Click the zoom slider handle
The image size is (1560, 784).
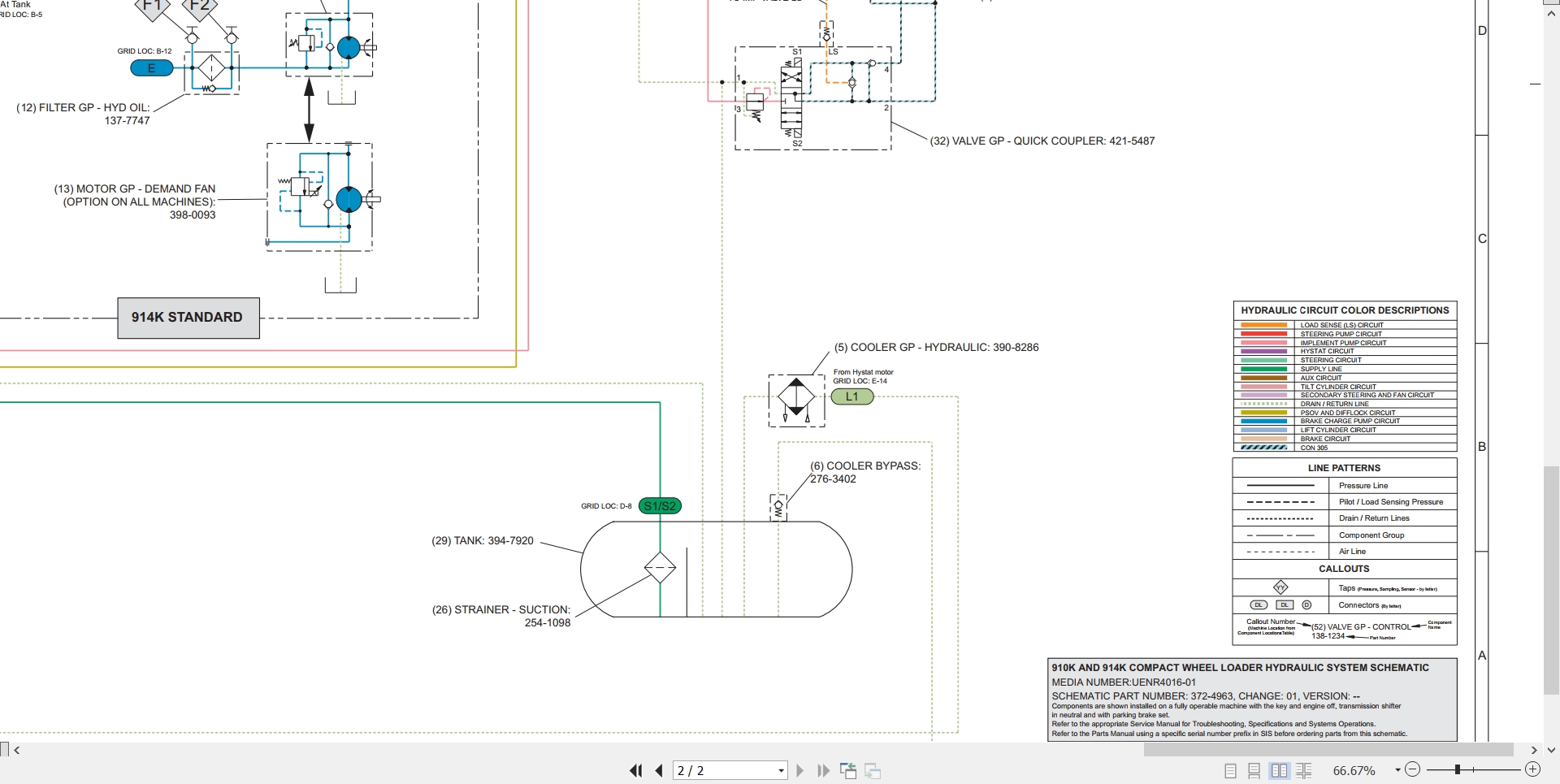[x=1458, y=769]
